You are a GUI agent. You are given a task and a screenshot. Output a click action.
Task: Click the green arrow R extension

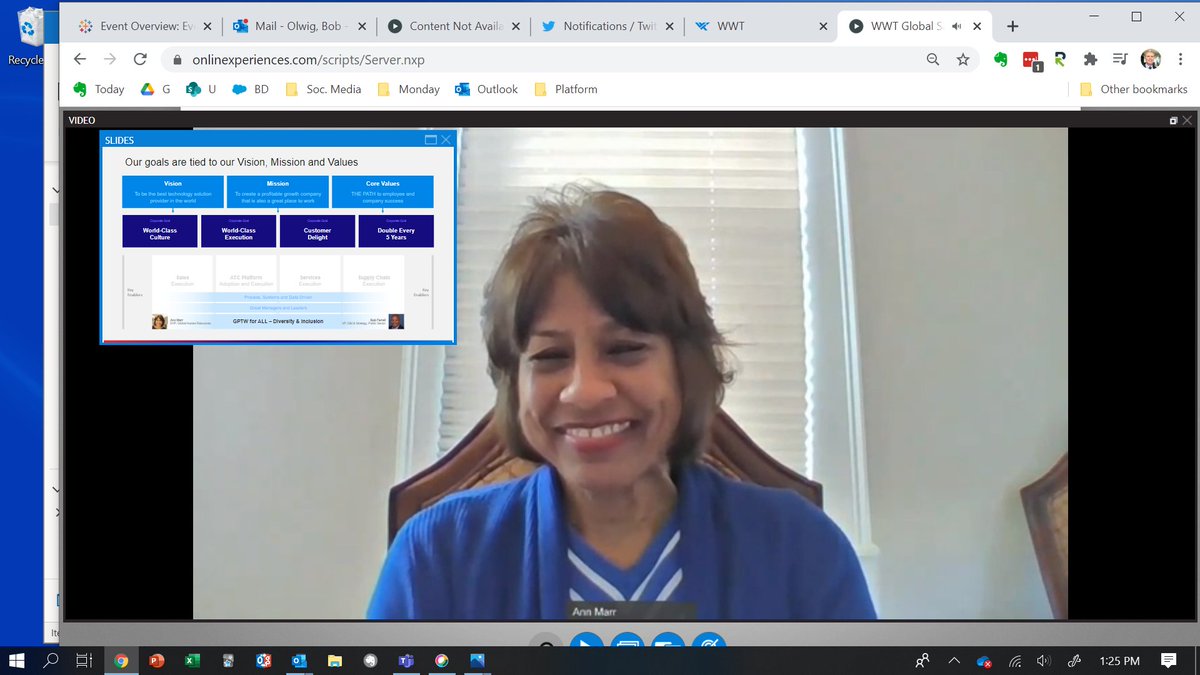[1060, 59]
